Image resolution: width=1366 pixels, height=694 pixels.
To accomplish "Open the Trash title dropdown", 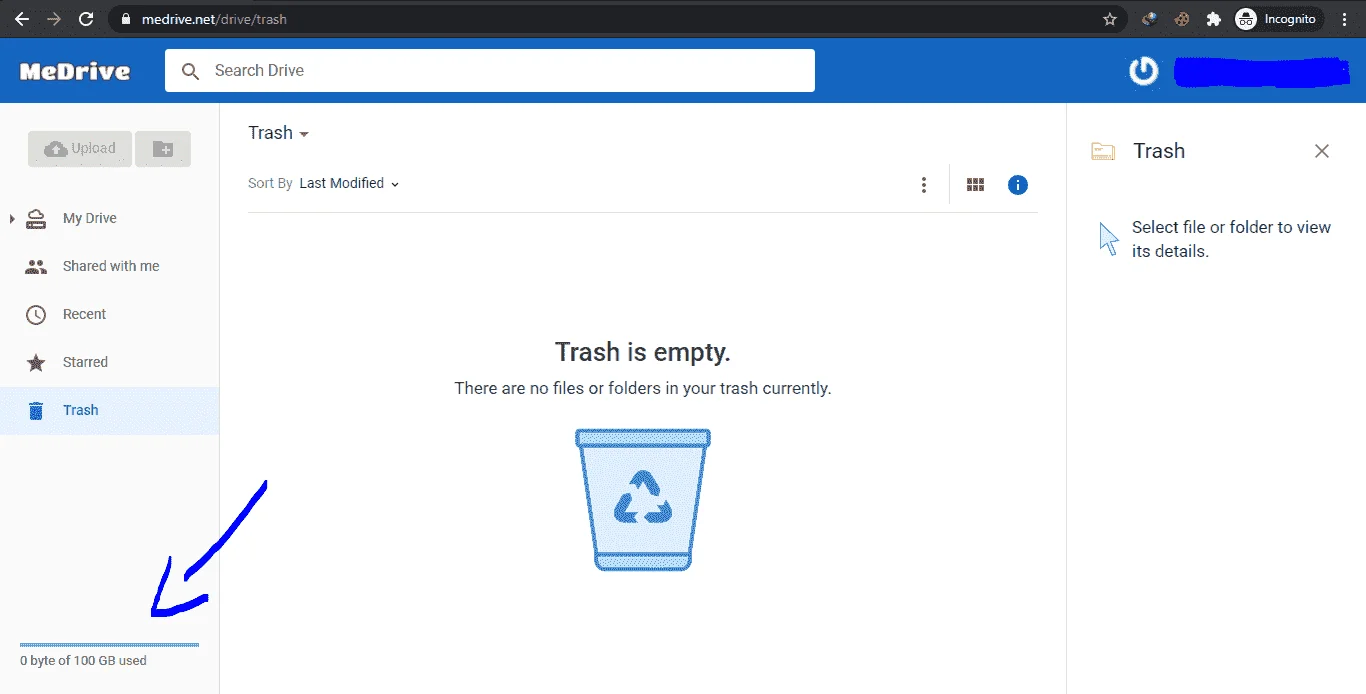I will coord(278,133).
